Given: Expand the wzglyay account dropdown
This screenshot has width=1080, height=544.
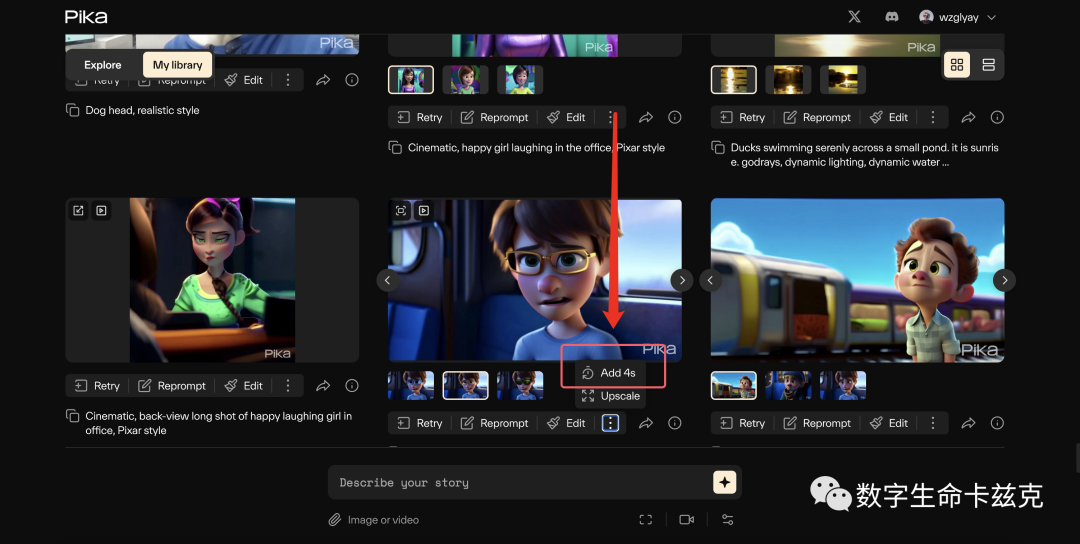Looking at the screenshot, I should [958, 17].
